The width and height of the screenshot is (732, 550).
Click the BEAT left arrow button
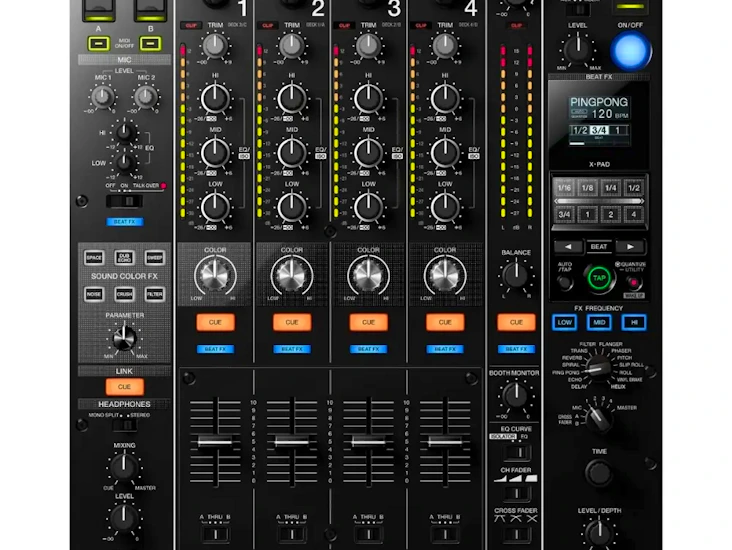coord(568,247)
